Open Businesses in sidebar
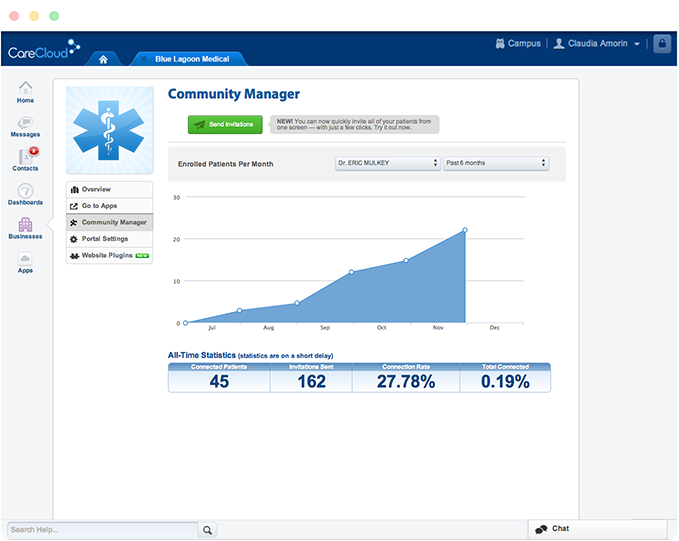This screenshot has height=541, width=679. point(25,228)
